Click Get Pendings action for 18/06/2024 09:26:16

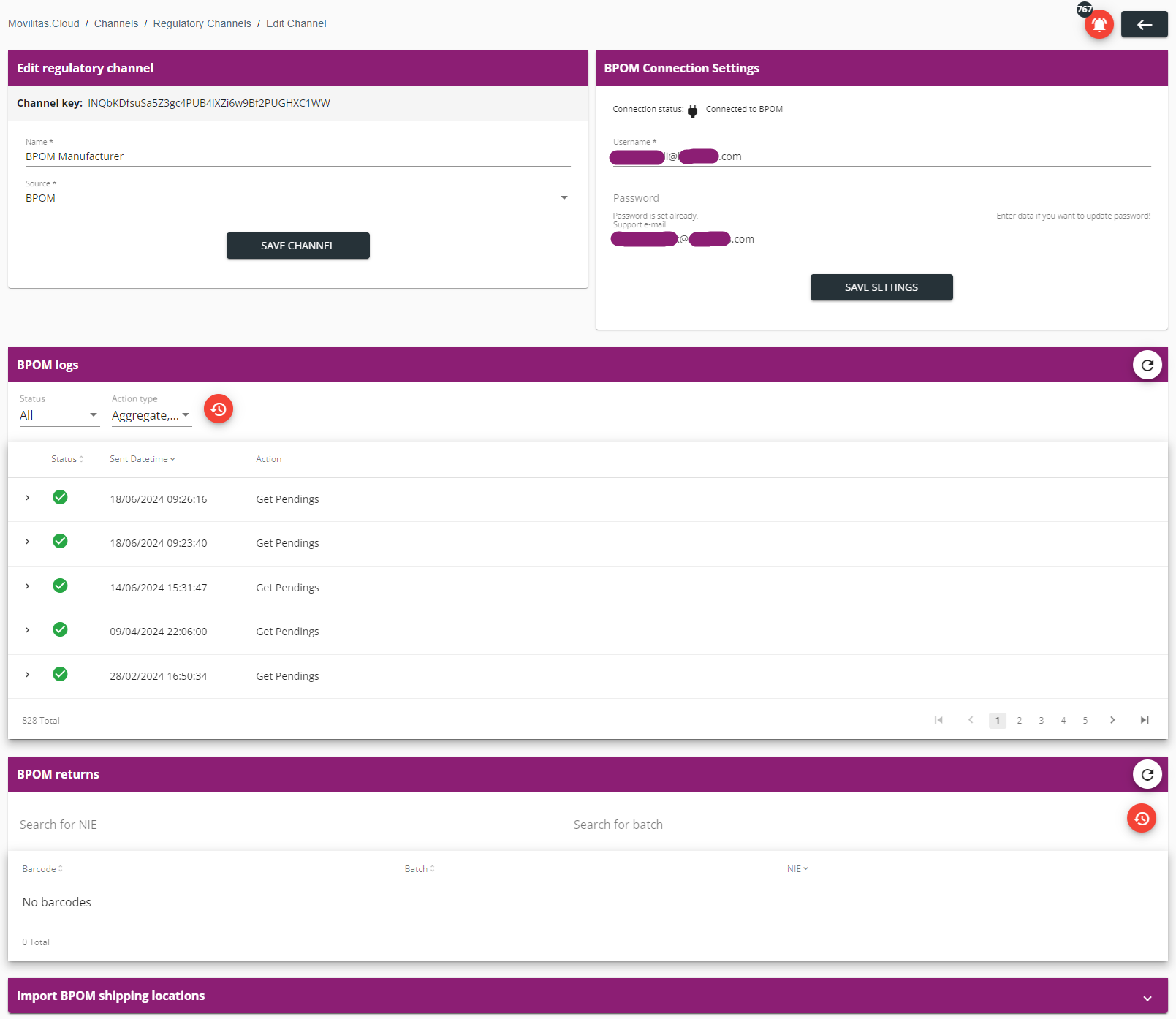[287, 499]
